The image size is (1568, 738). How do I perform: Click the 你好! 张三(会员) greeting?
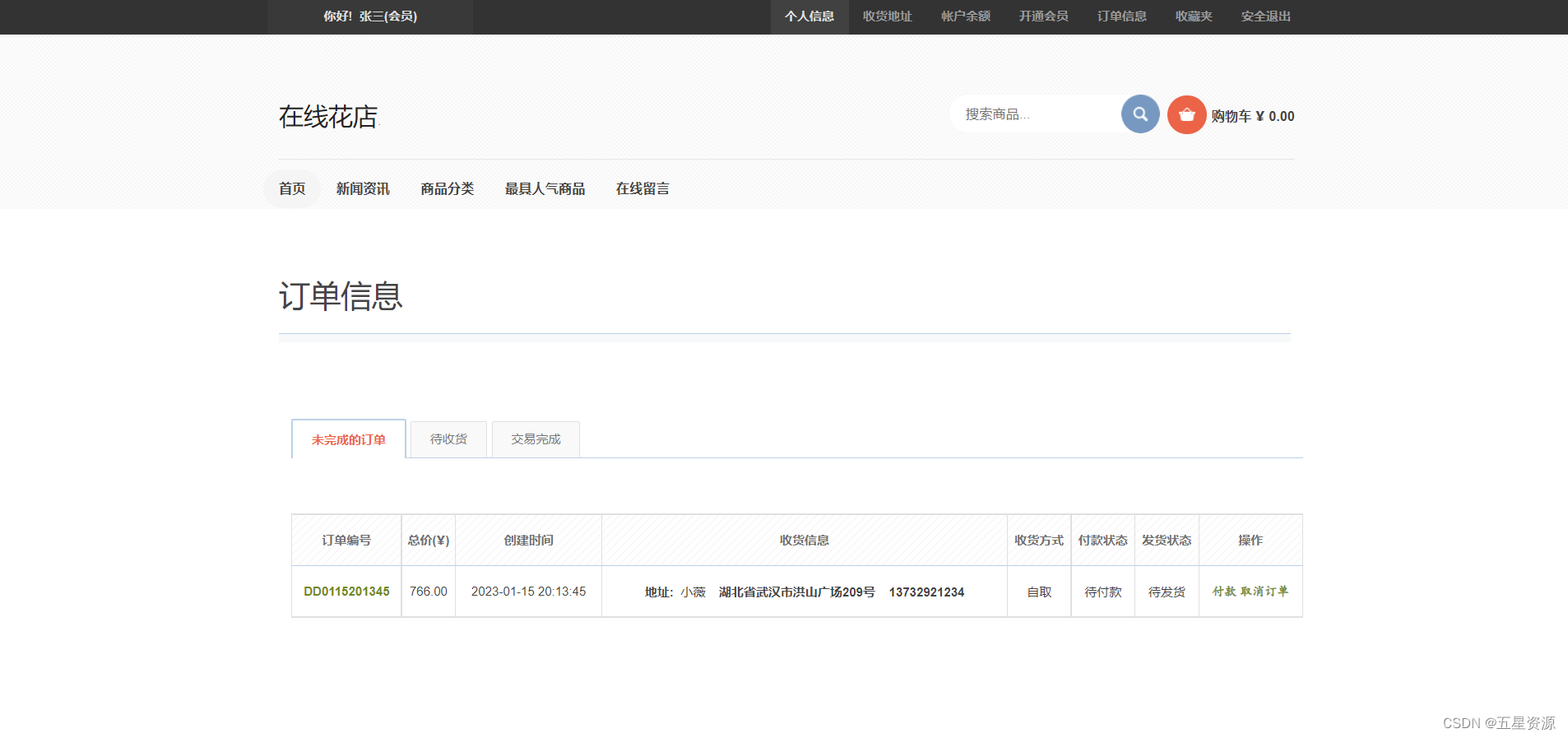click(370, 16)
